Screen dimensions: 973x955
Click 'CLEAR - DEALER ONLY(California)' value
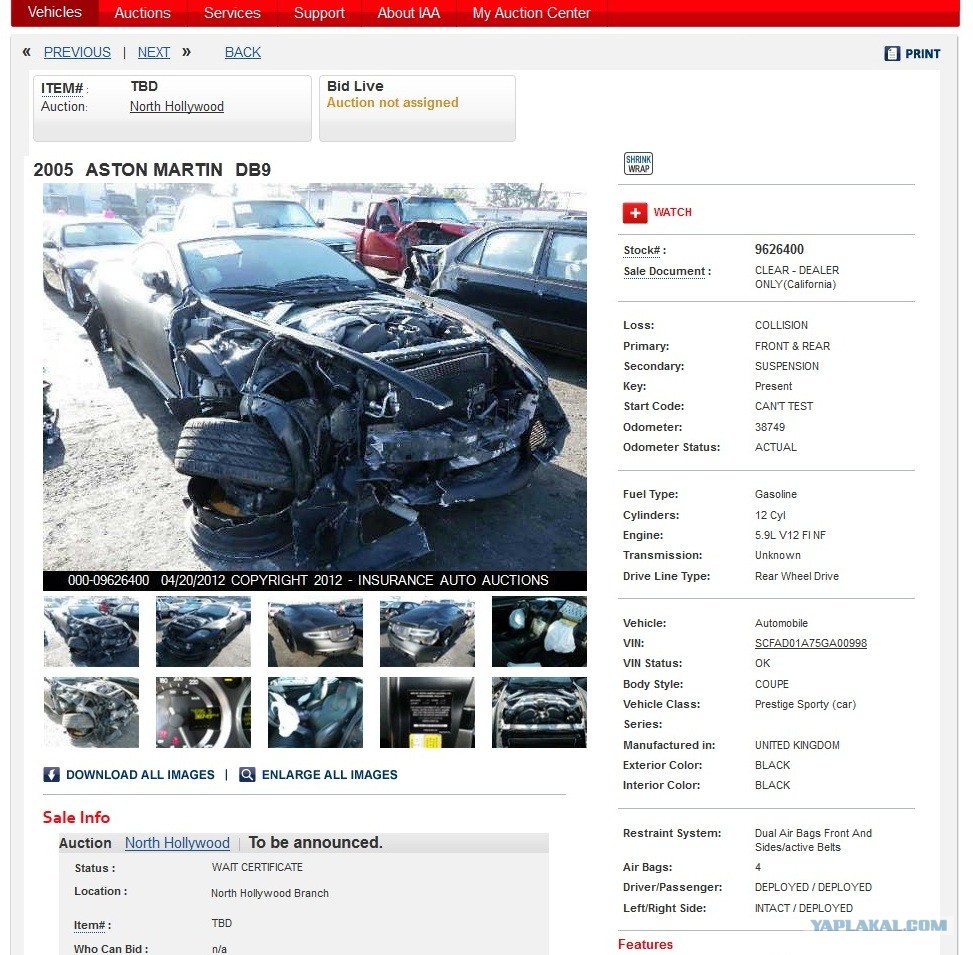pyautogui.click(x=797, y=277)
